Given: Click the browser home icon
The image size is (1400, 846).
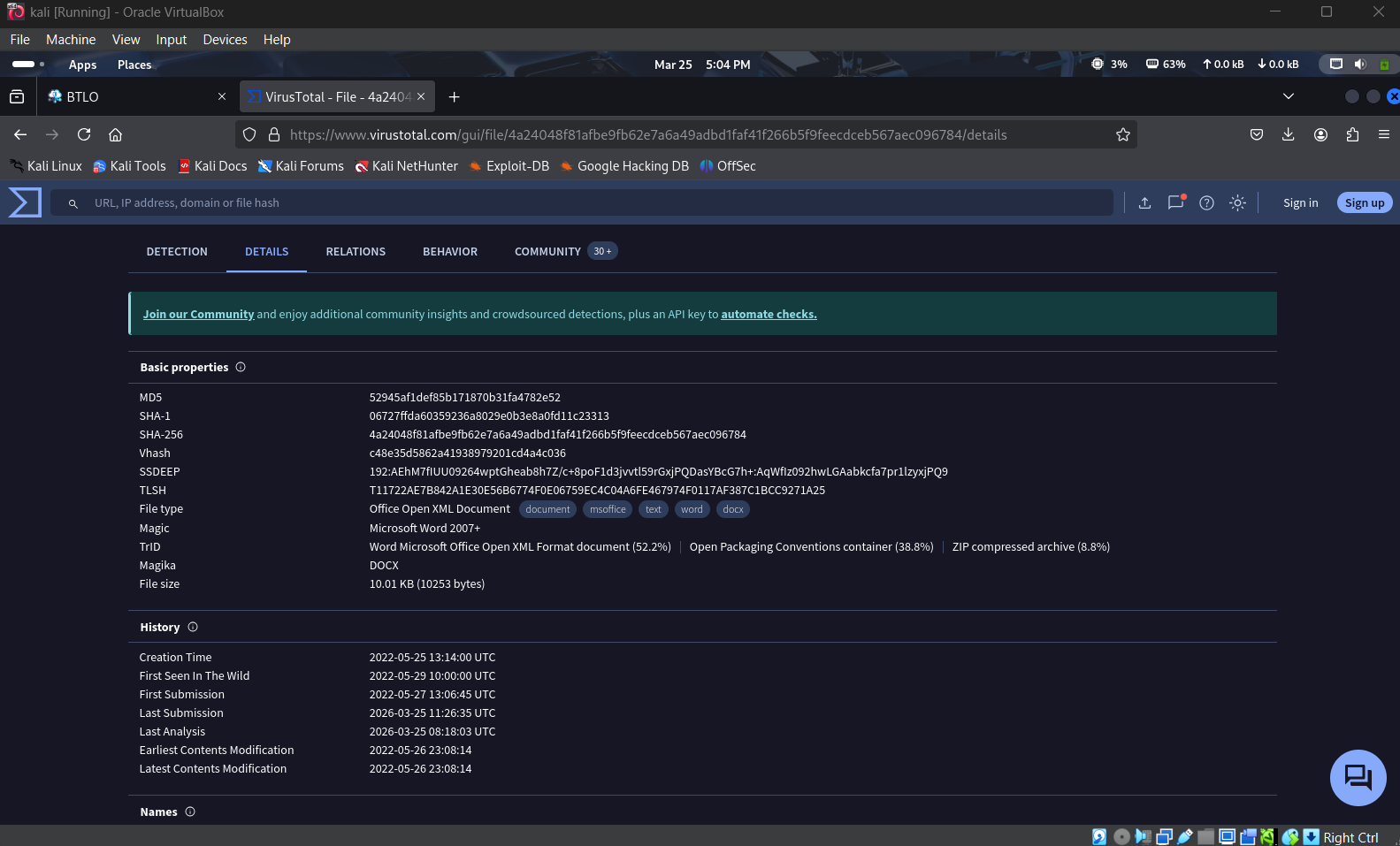Looking at the screenshot, I should click(115, 134).
